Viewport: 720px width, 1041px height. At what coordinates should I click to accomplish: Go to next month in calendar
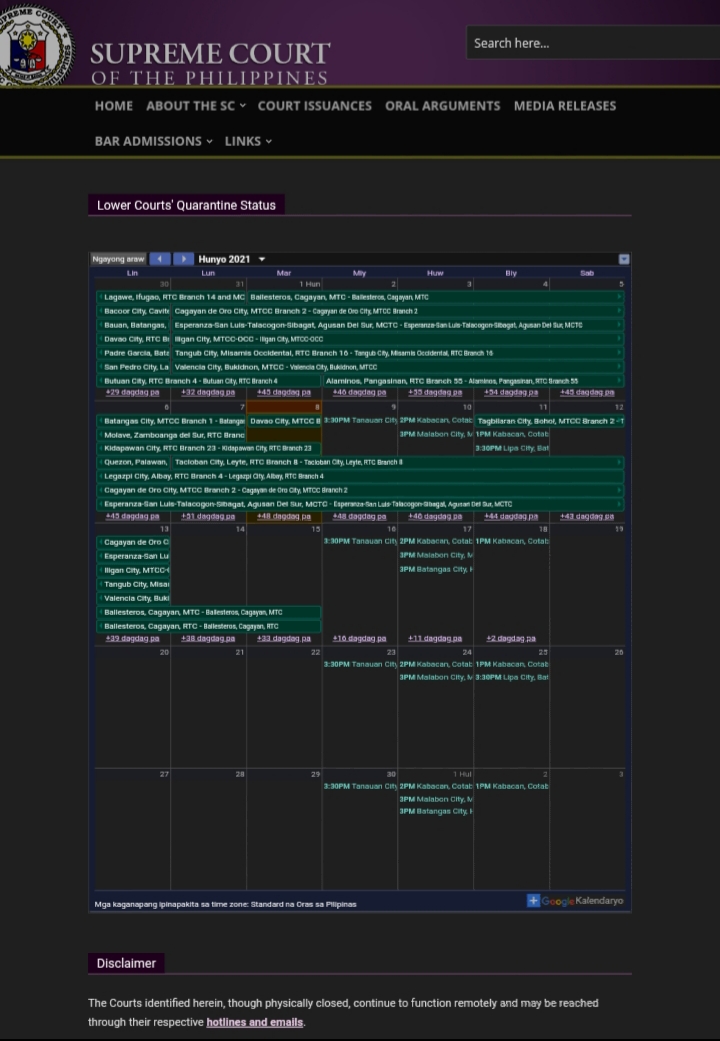click(183, 259)
